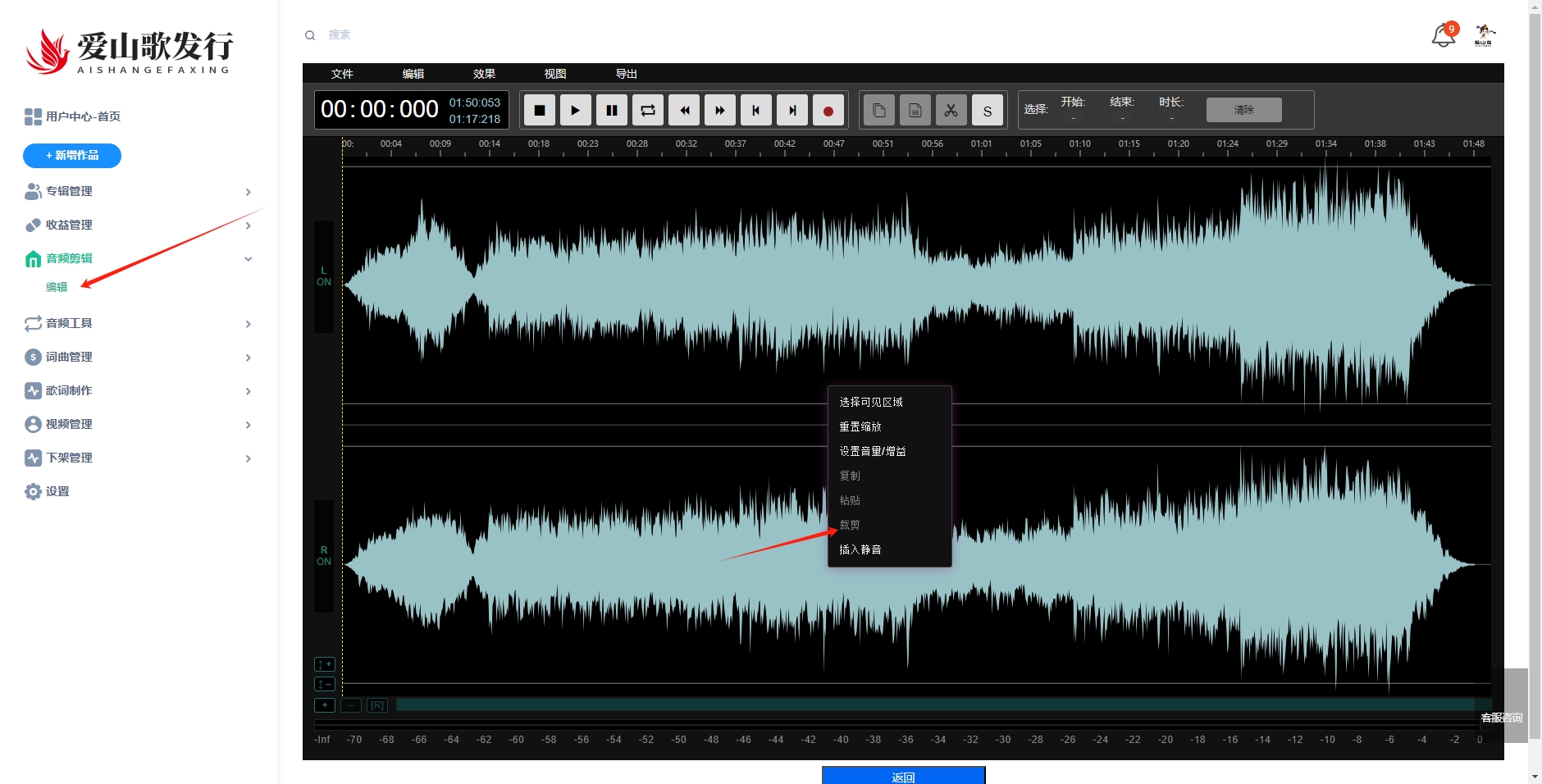Screen dimensions: 1542x784
Task: Start playback with the Play button
Action: click(x=575, y=110)
